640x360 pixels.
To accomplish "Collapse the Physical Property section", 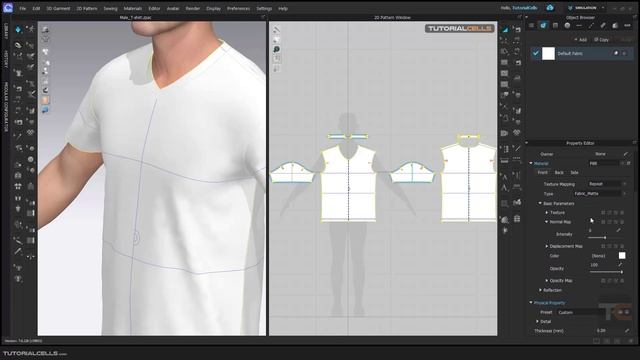I will point(531,303).
